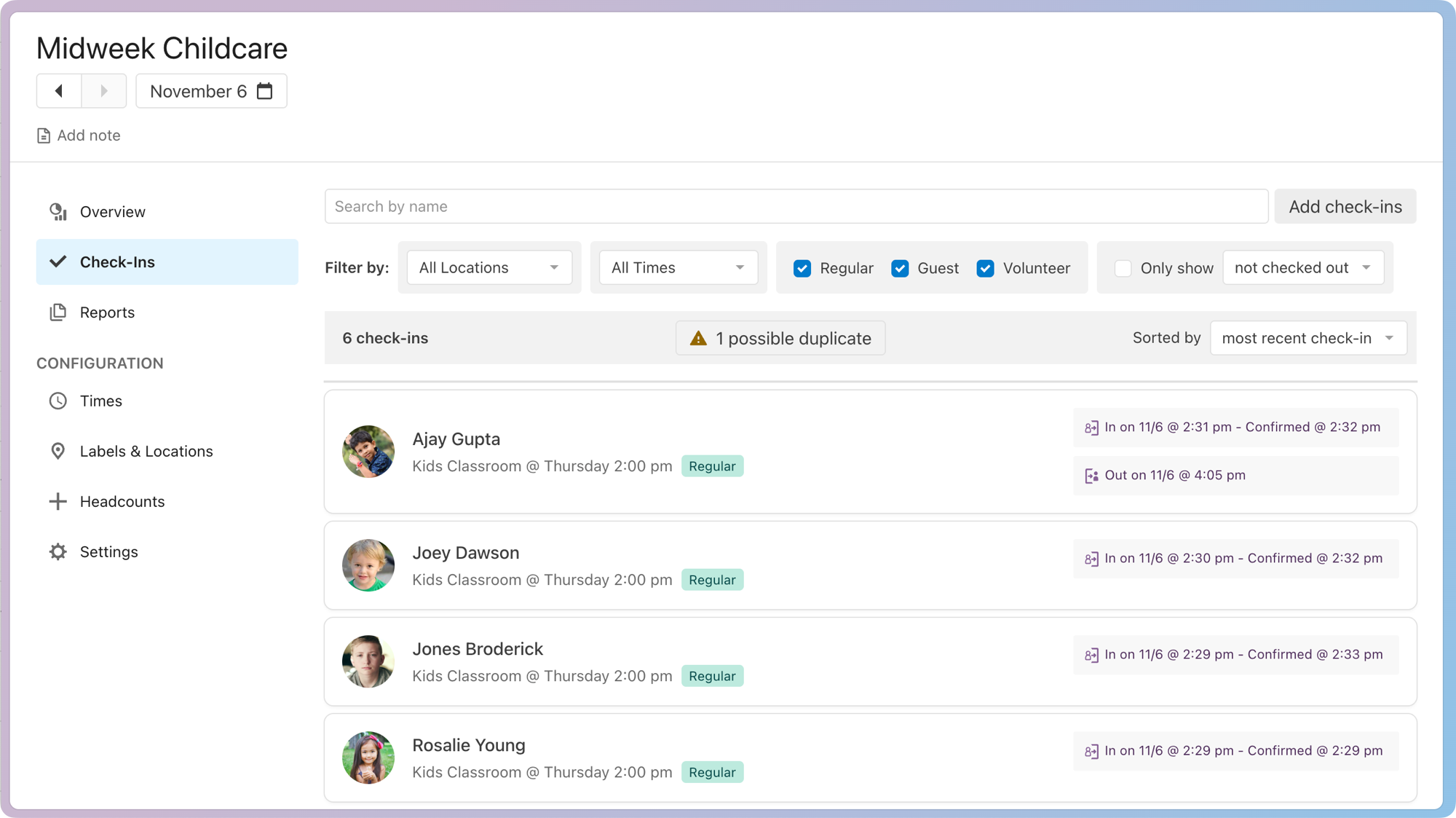Click the duplicate warning triangle icon

(x=698, y=338)
